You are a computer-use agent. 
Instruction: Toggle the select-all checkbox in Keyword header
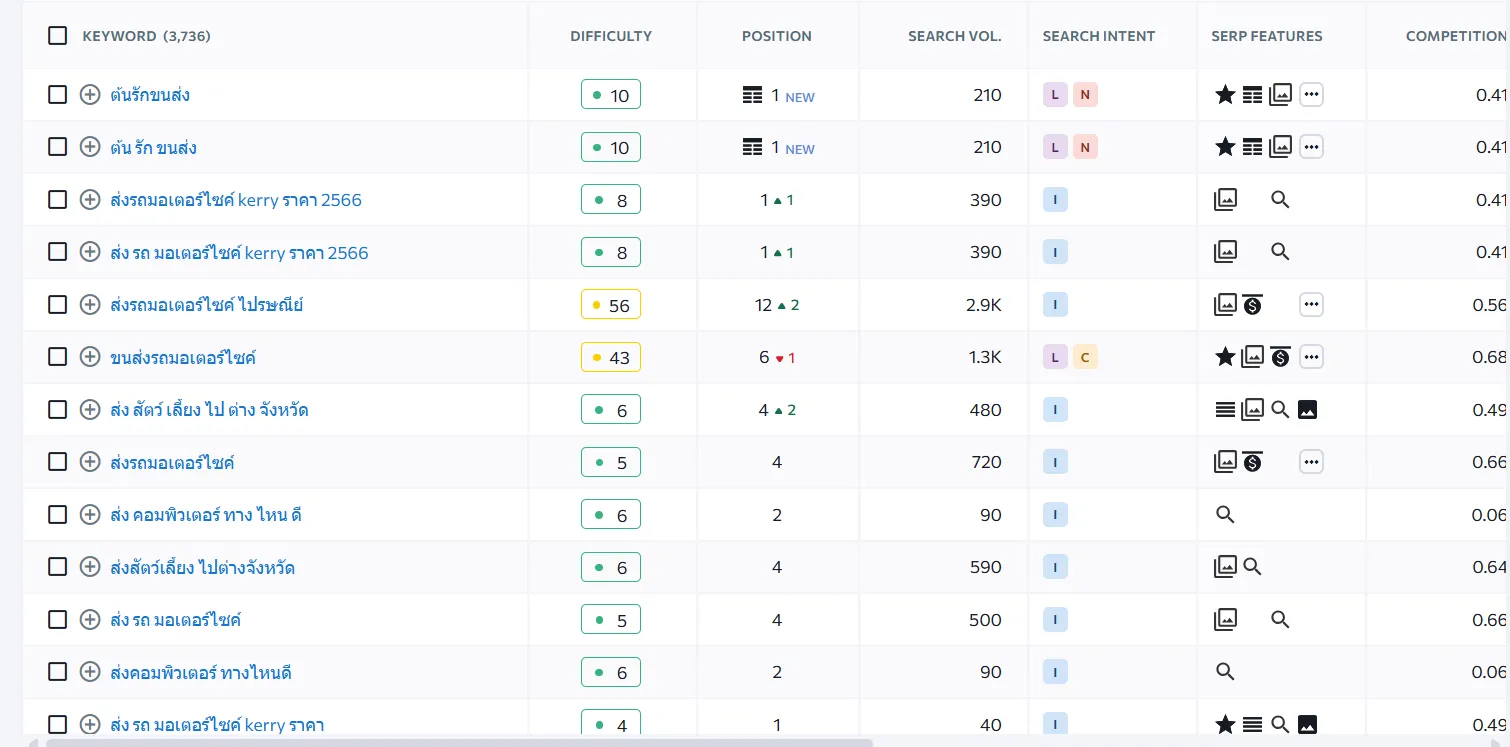point(58,36)
